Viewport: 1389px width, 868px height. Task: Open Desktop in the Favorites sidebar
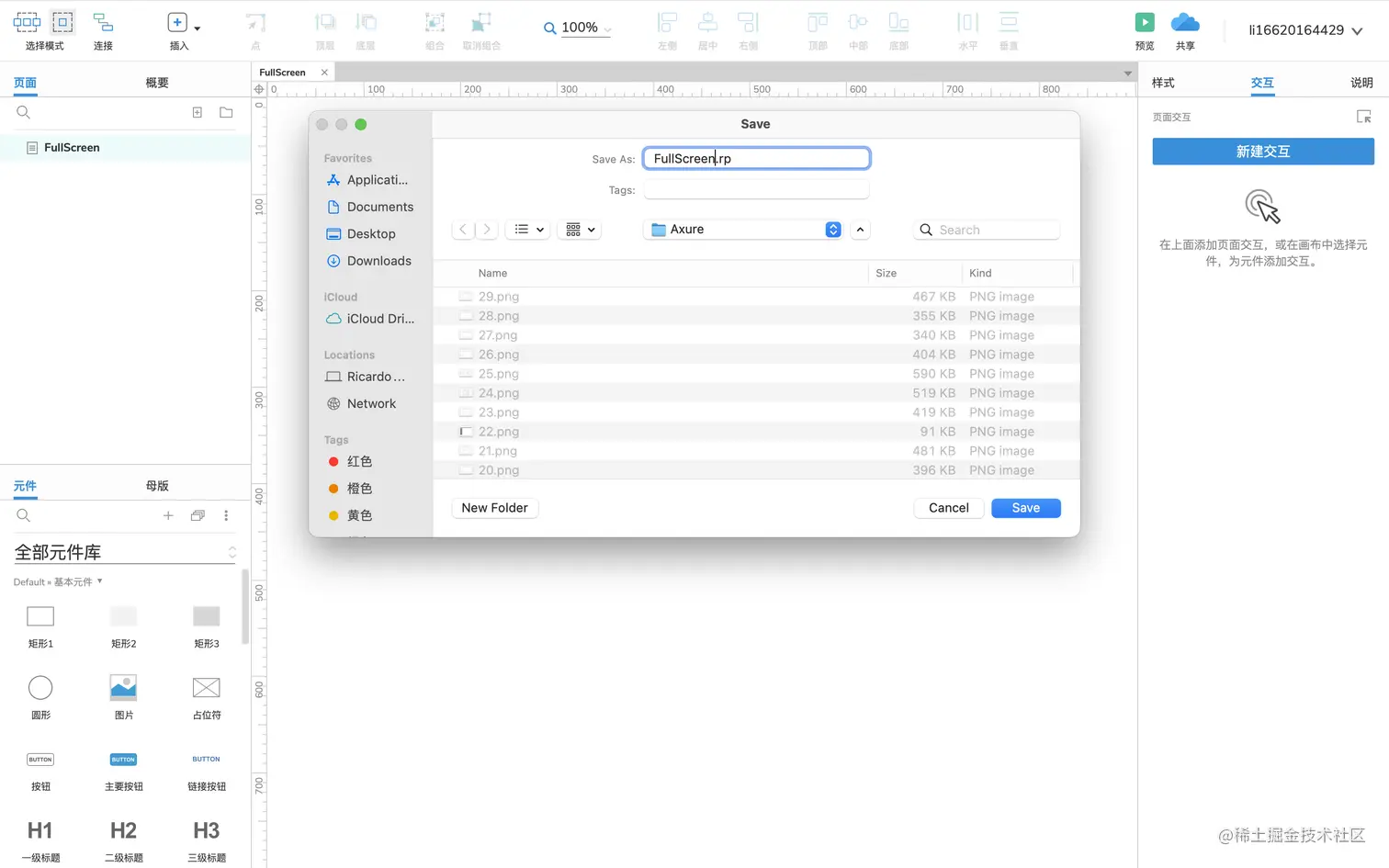(x=361, y=234)
